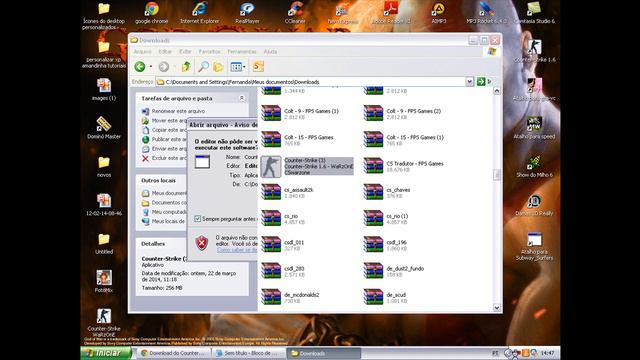640x360 pixels.
Task: Click 'Excluir este arquivo' task link
Action: coord(164,158)
